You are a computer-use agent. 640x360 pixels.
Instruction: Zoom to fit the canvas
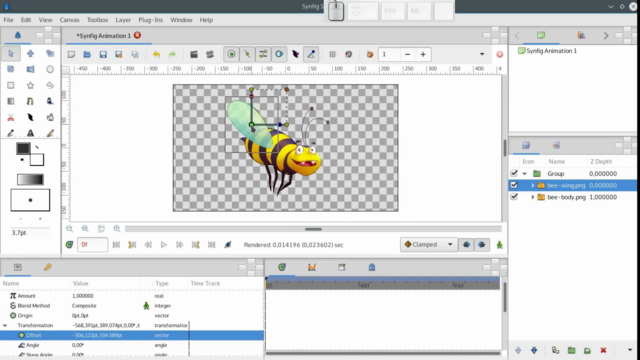(x=101, y=229)
